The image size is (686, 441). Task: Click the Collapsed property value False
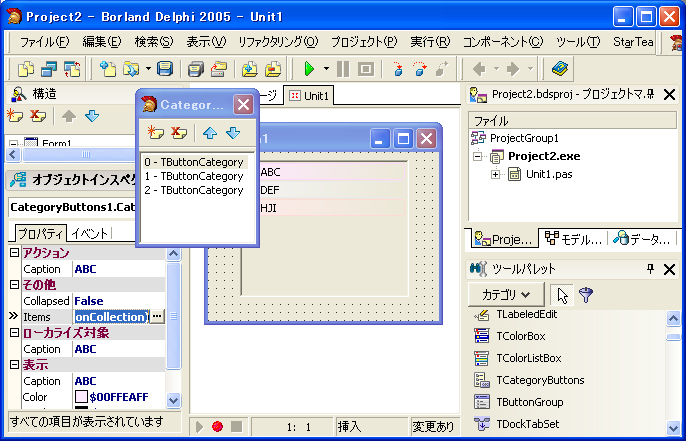(x=89, y=301)
